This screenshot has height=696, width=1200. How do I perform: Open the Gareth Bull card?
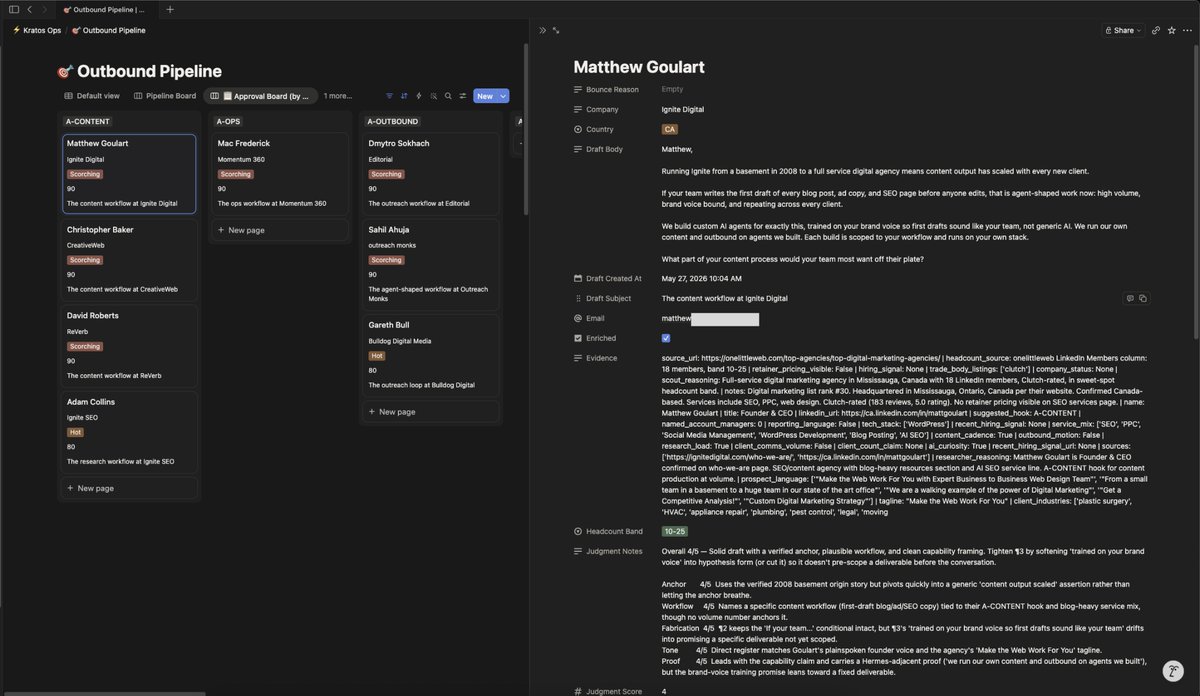(x=431, y=355)
